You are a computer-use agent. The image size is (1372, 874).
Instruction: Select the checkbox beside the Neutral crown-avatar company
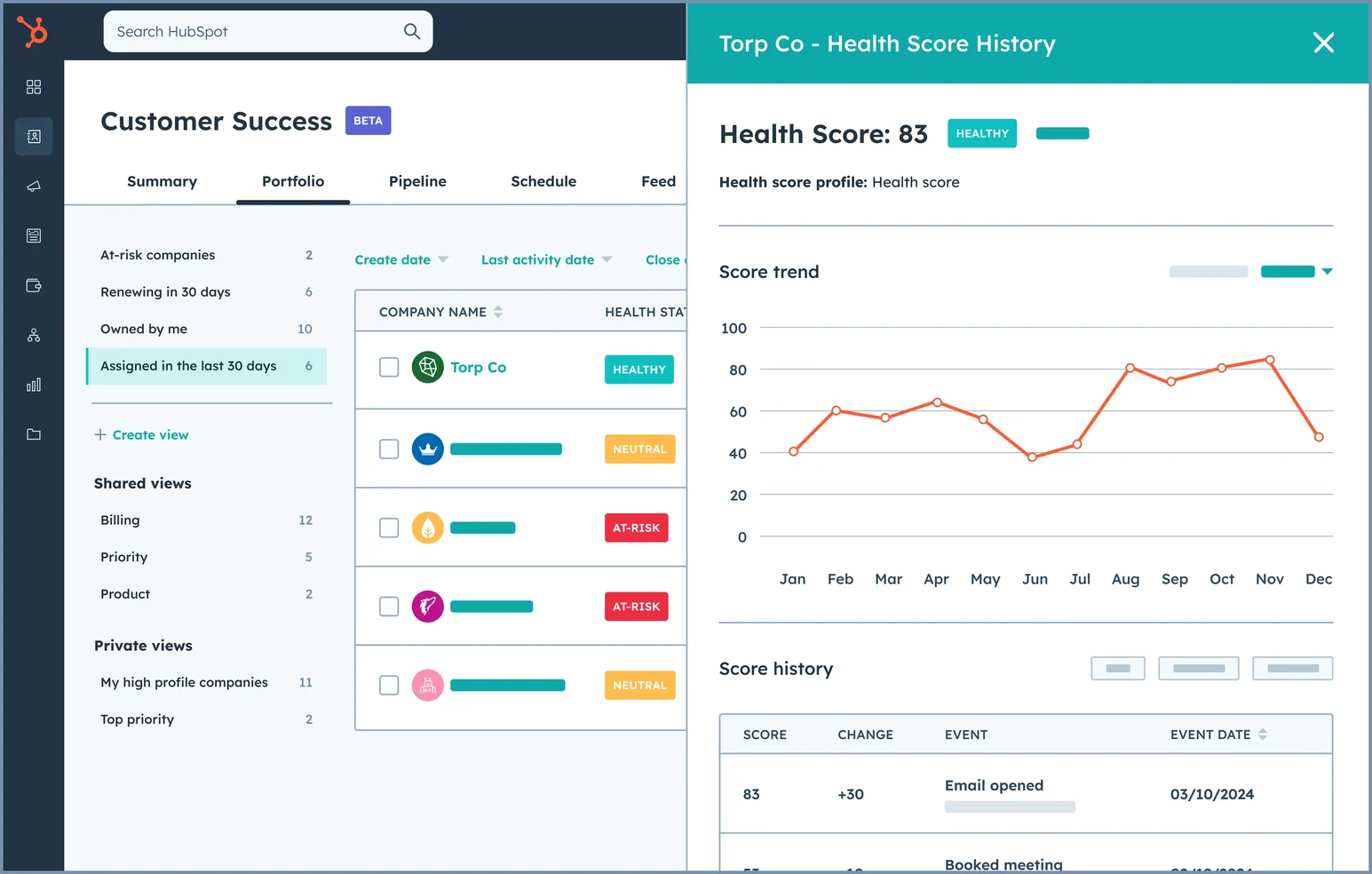[x=389, y=449]
